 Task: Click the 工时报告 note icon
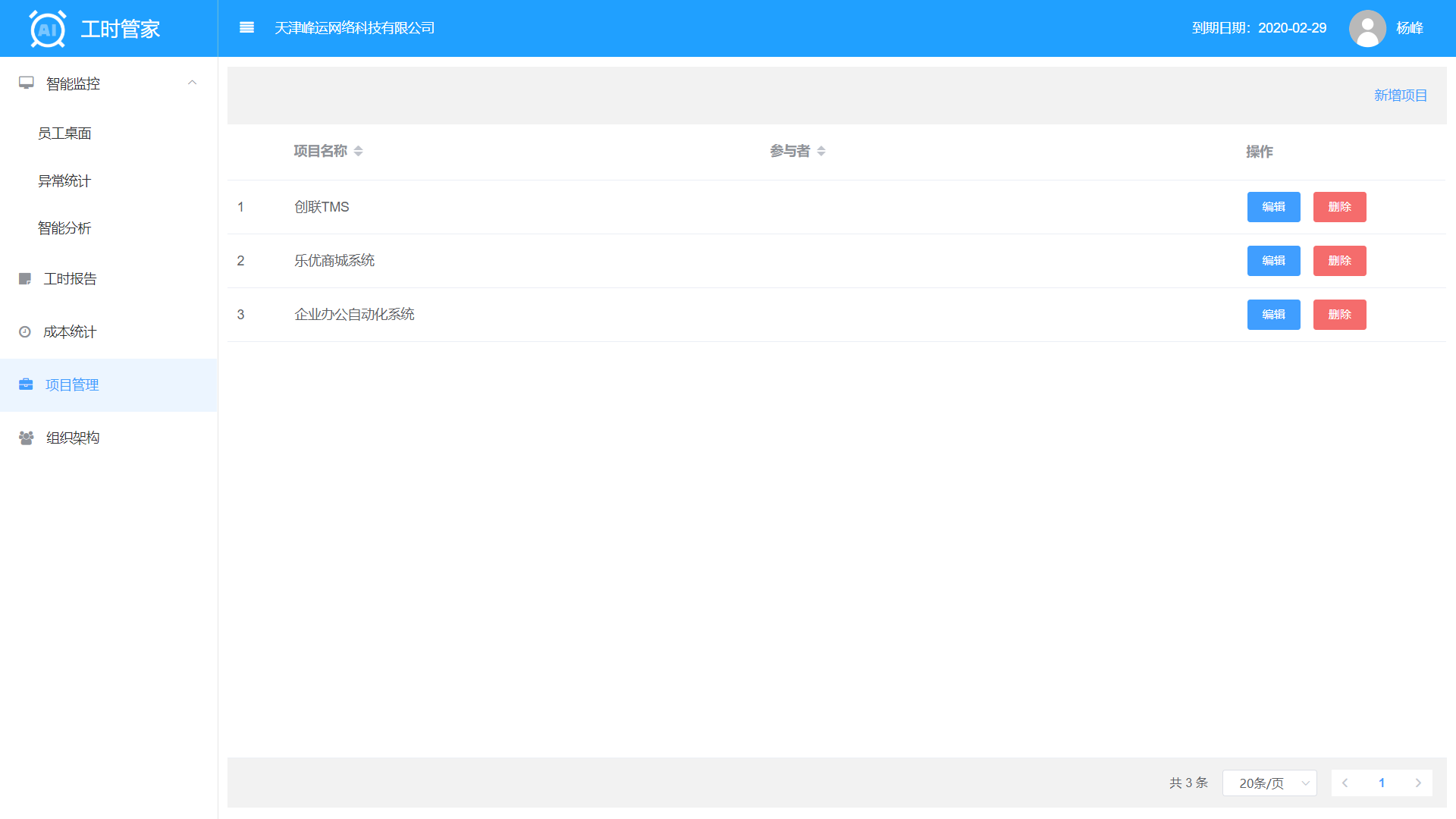pos(25,279)
